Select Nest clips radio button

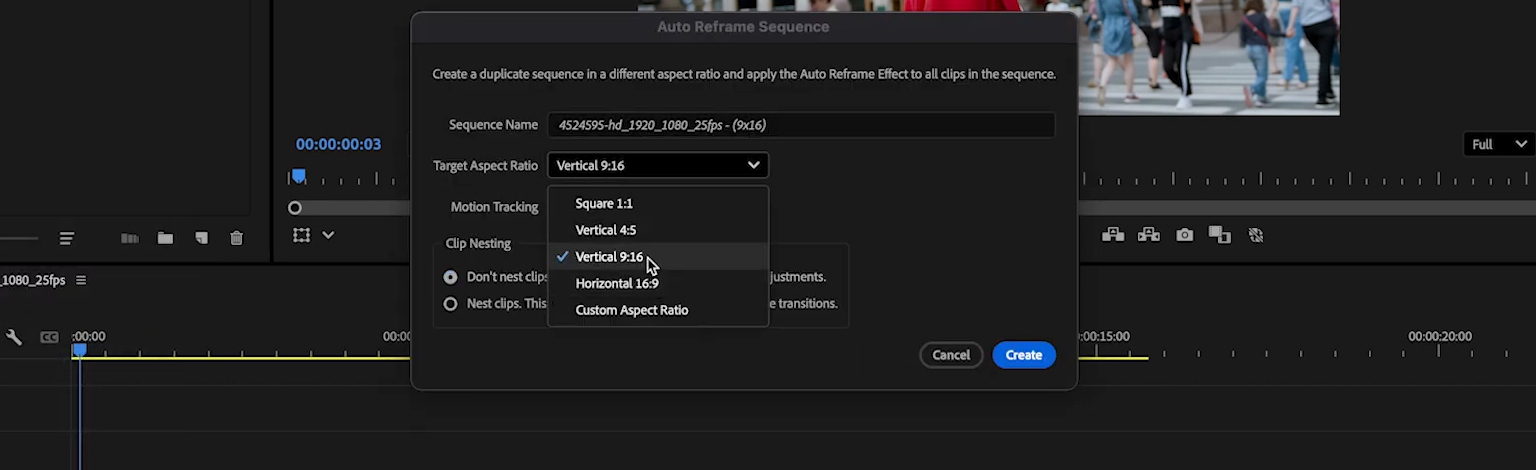click(450, 303)
